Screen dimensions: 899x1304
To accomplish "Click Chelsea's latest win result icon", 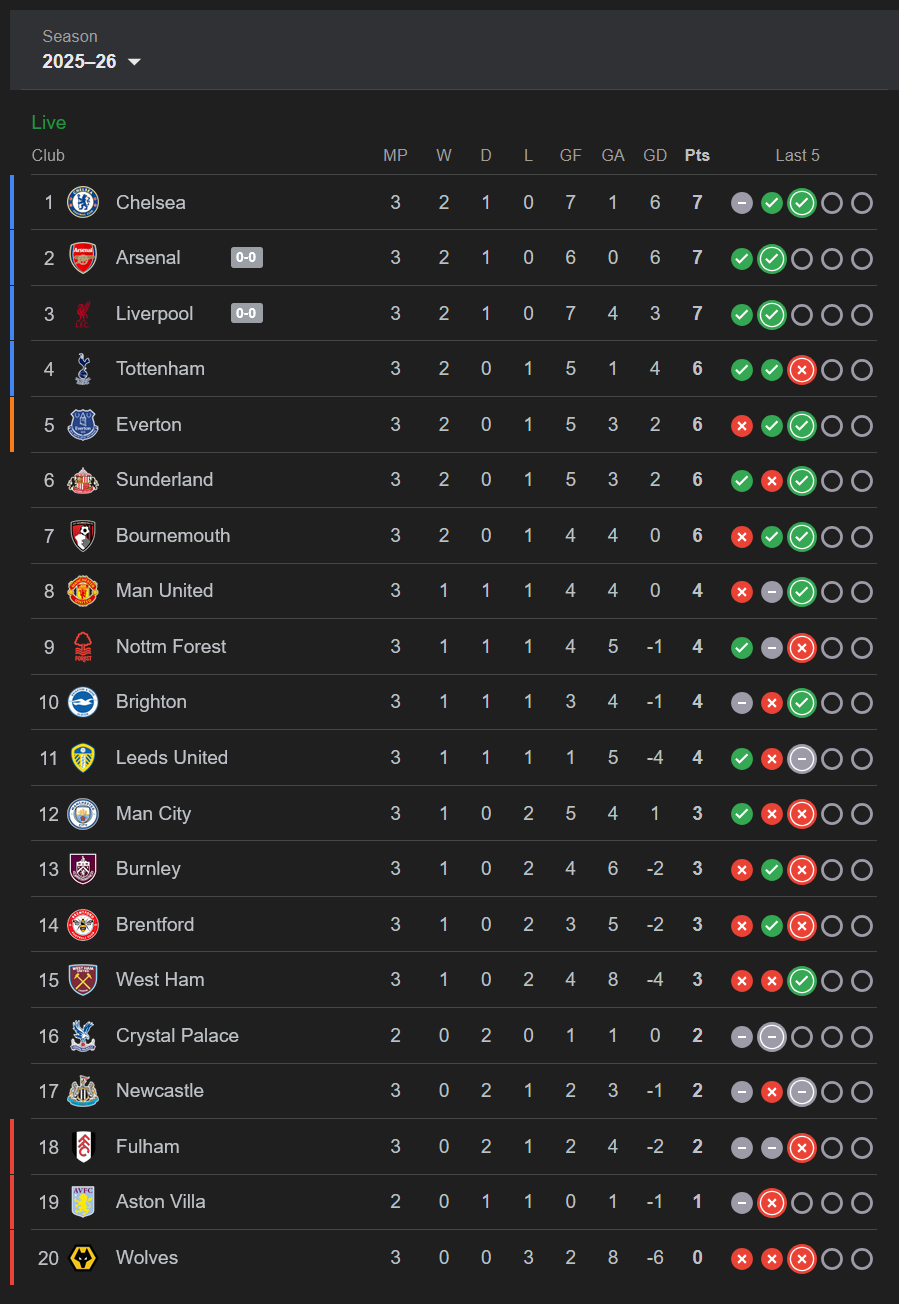I will pyautogui.click(x=801, y=203).
